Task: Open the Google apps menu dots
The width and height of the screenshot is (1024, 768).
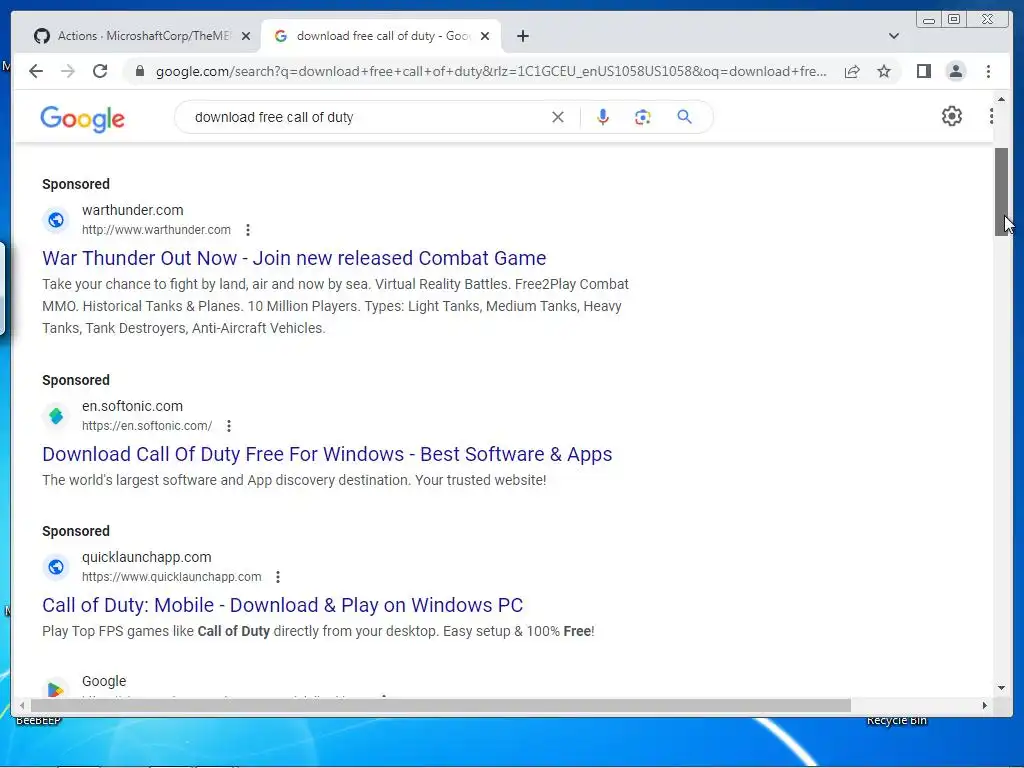Action: pyautogui.click(x=991, y=116)
